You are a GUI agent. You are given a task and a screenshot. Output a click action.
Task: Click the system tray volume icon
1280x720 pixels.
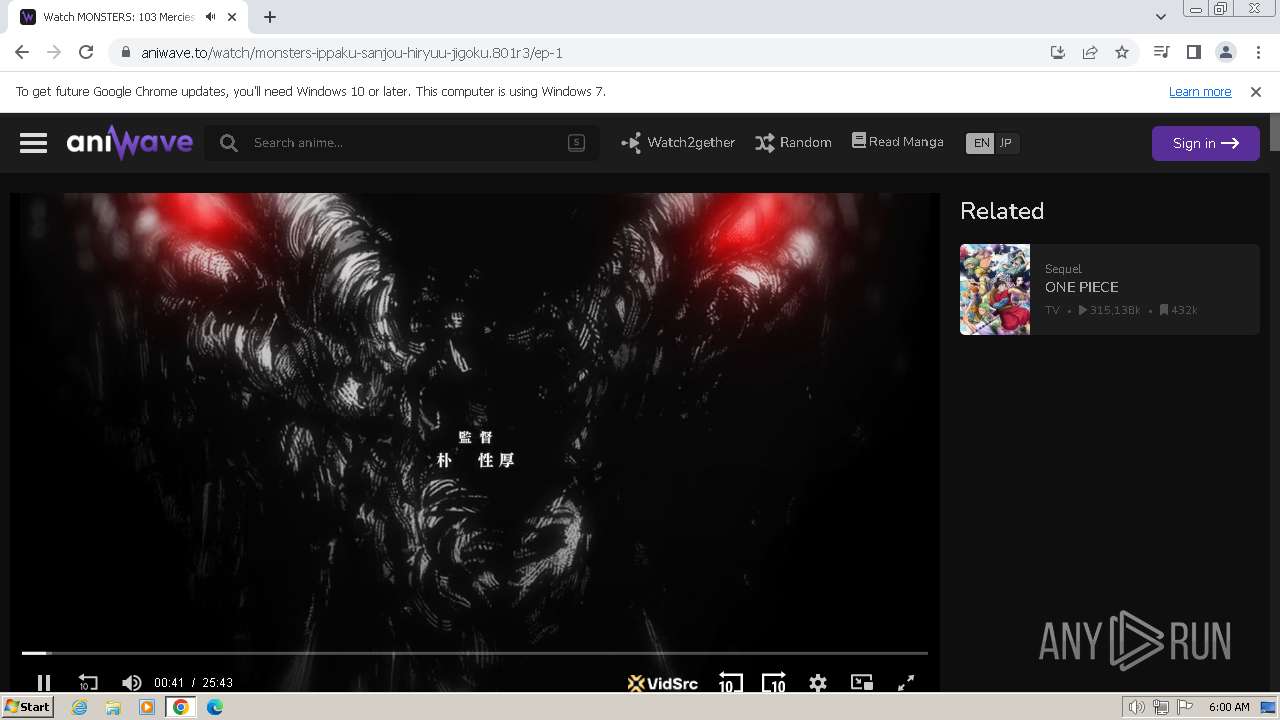(x=1137, y=707)
